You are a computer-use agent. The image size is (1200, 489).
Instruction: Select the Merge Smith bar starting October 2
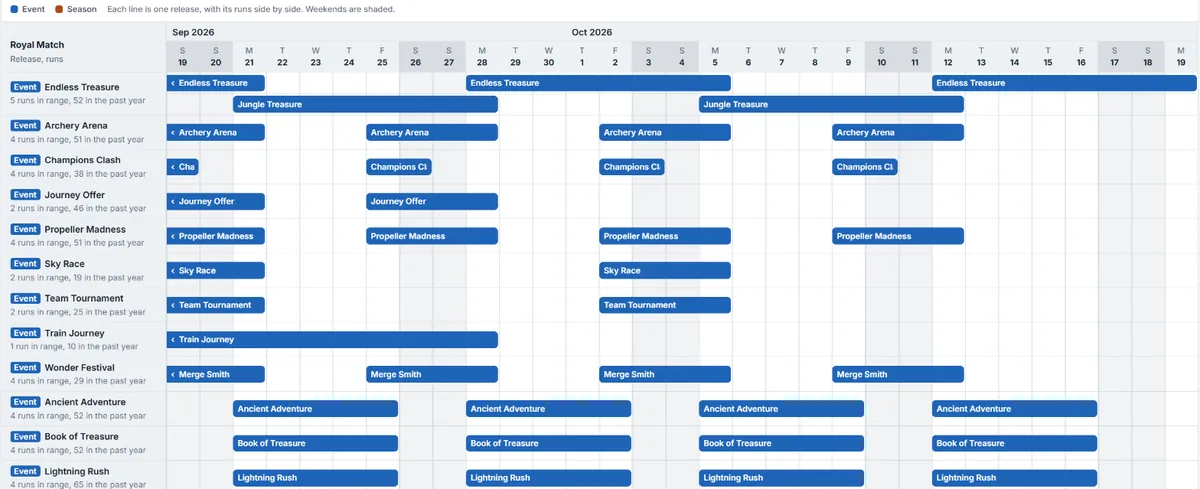pyautogui.click(x=665, y=374)
